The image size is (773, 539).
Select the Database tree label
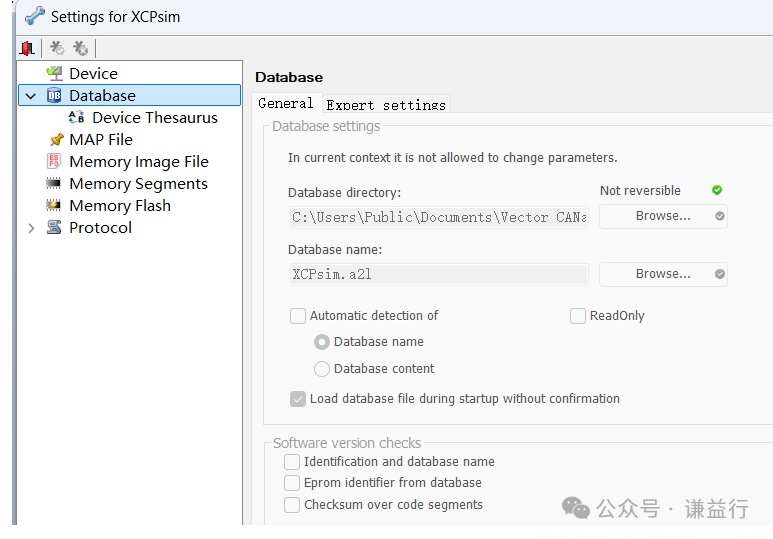(x=102, y=95)
